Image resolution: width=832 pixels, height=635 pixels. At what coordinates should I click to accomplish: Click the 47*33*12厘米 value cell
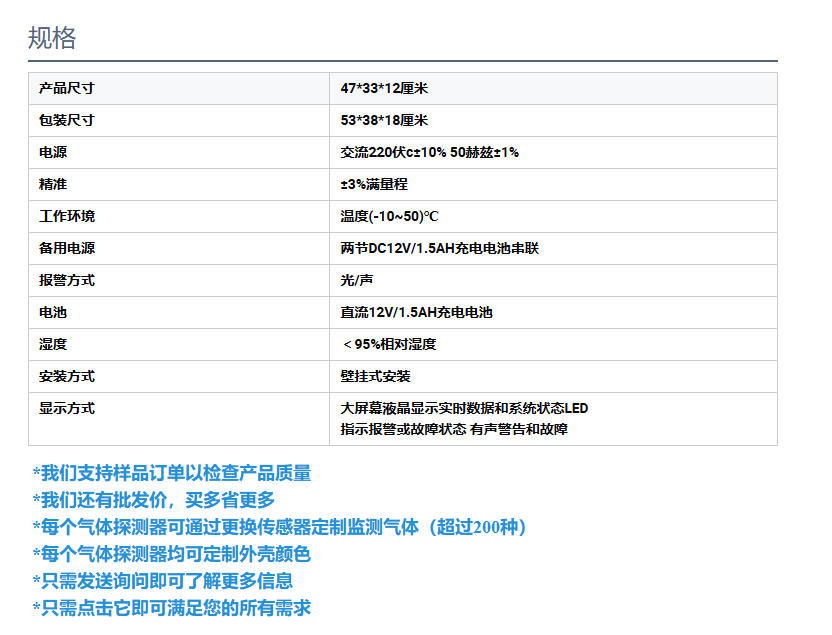(x=384, y=88)
